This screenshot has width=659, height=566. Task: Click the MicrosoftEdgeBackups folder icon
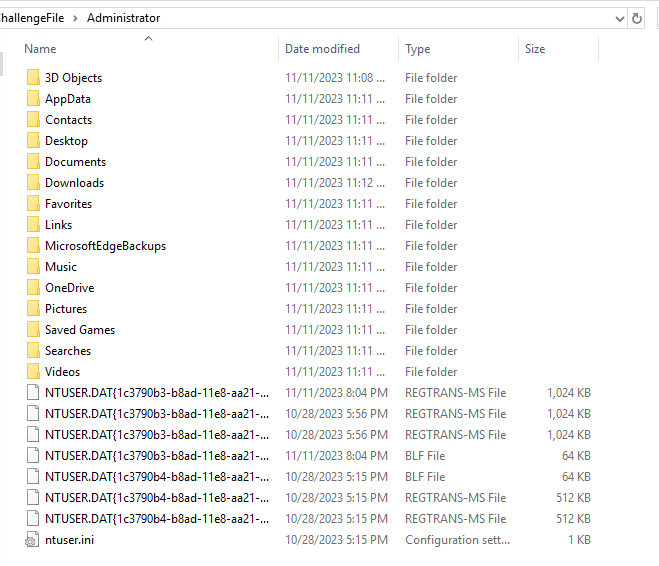pyautogui.click(x=33, y=246)
